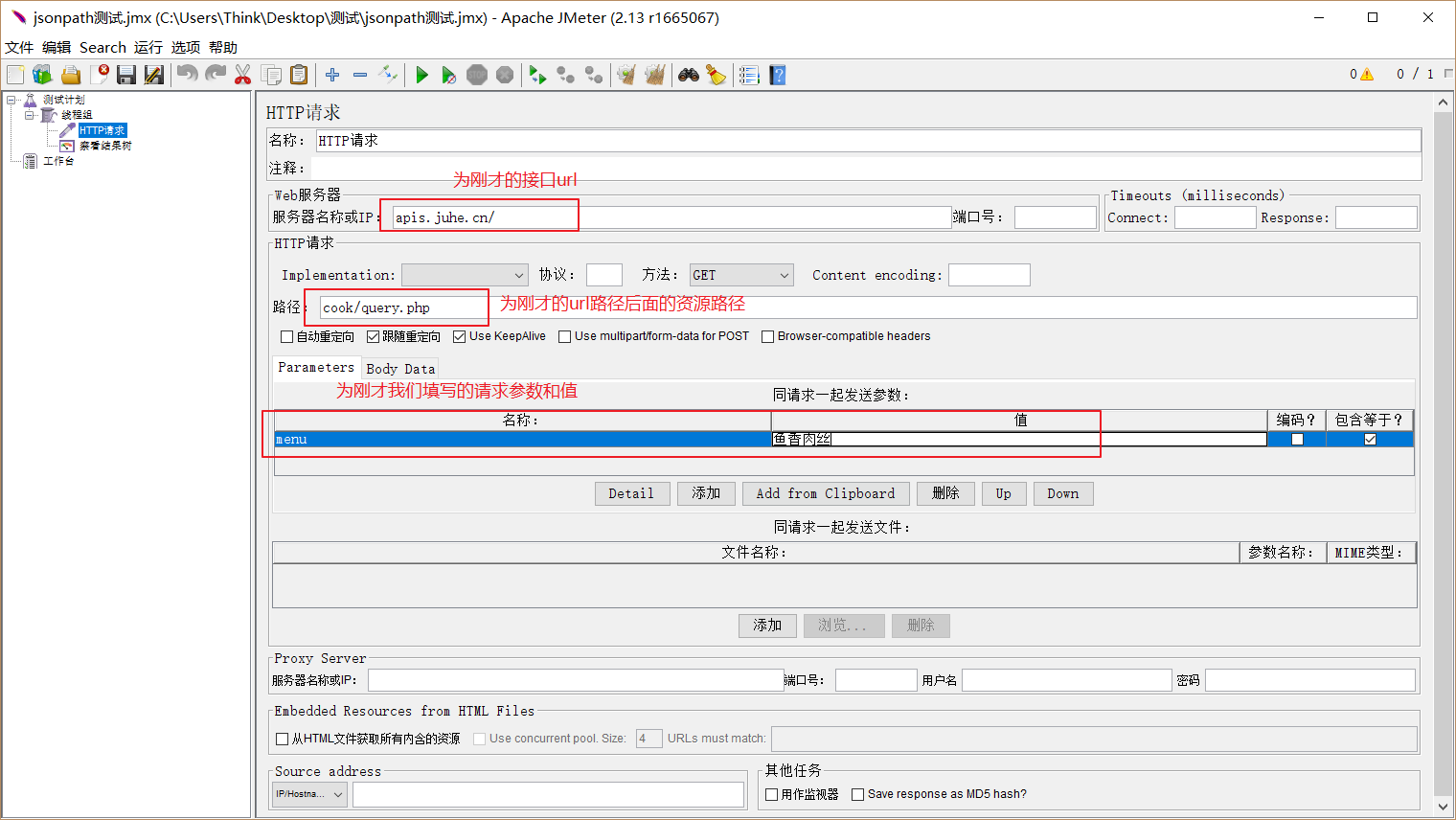Click the 端口号 field in Web服务器
This screenshot has width=1456, height=820.
[x=1056, y=217]
